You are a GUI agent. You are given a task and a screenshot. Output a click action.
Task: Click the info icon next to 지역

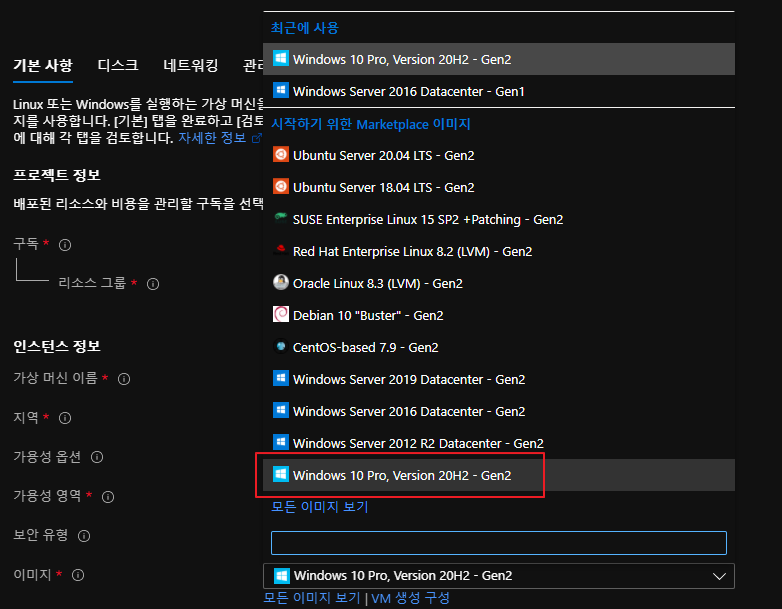pyautogui.click(x=65, y=418)
